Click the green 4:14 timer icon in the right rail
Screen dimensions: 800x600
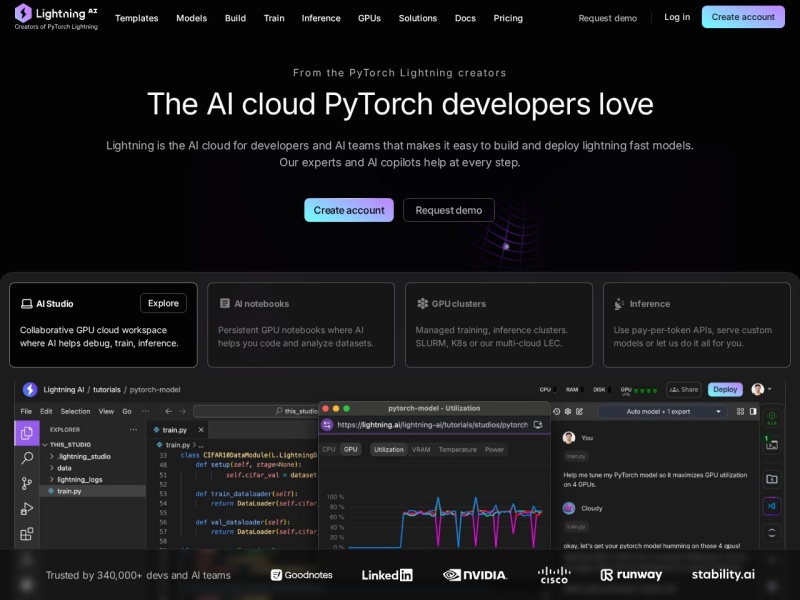[x=772, y=418]
